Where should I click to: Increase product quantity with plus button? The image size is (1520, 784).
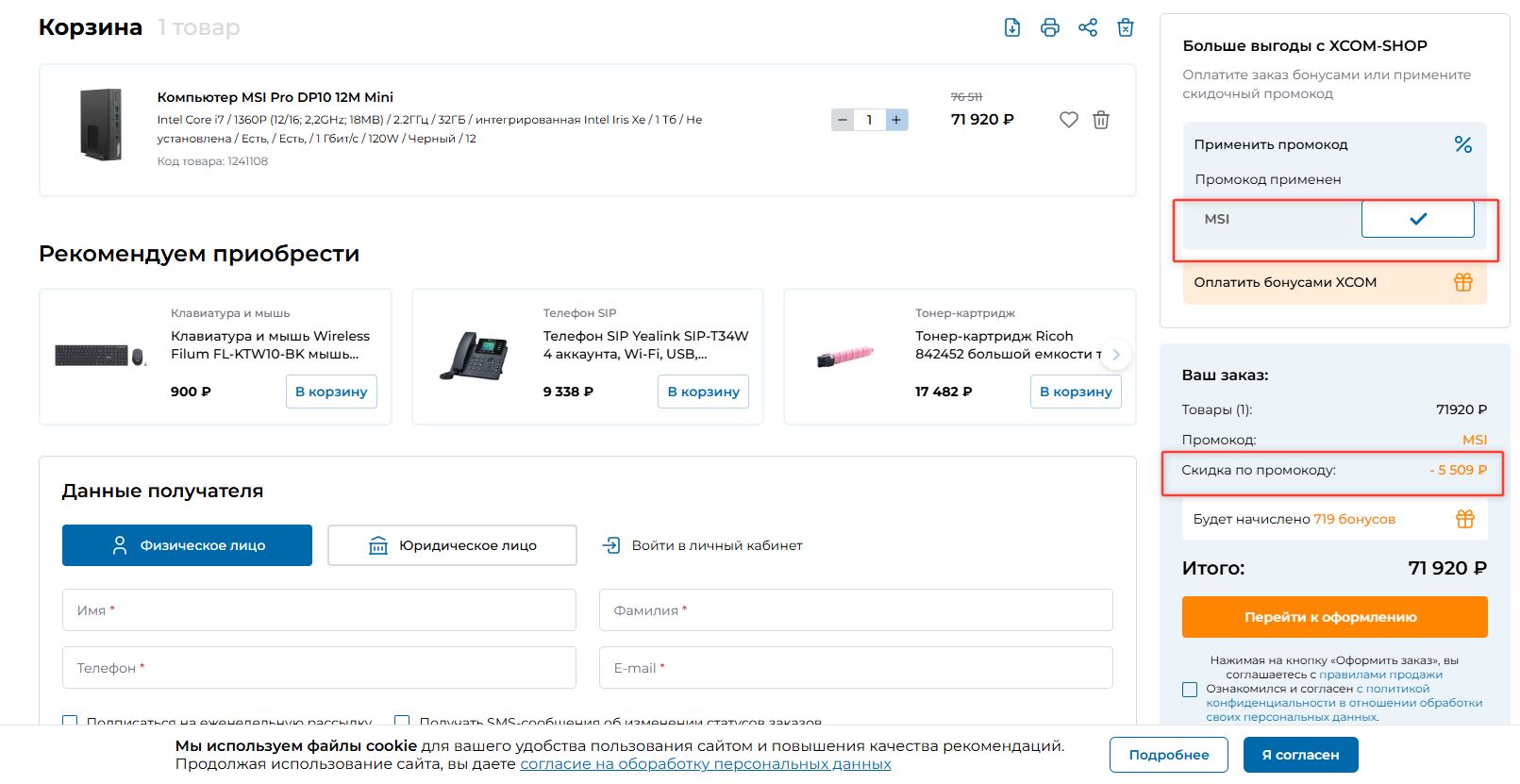pyautogui.click(x=896, y=120)
